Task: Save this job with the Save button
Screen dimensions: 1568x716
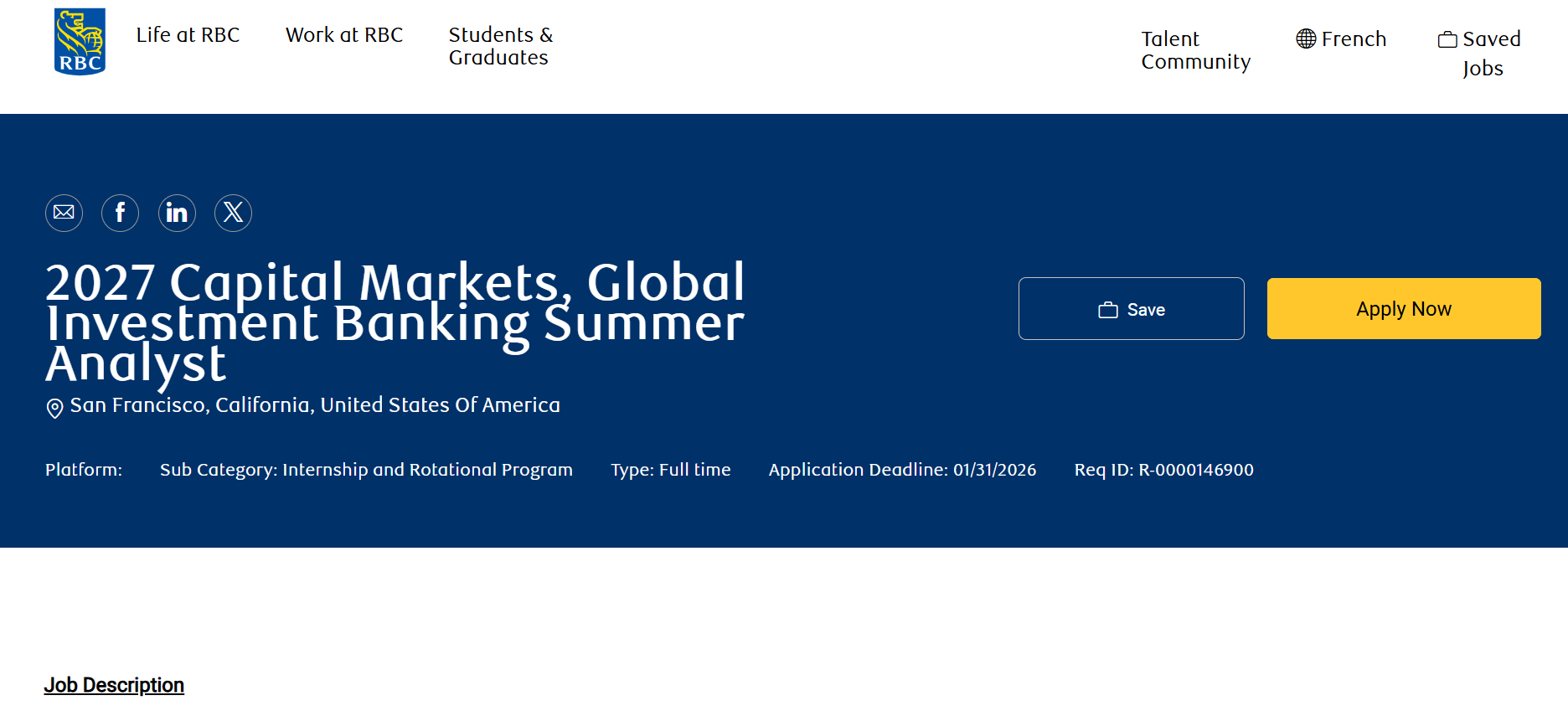Action: (x=1131, y=309)
